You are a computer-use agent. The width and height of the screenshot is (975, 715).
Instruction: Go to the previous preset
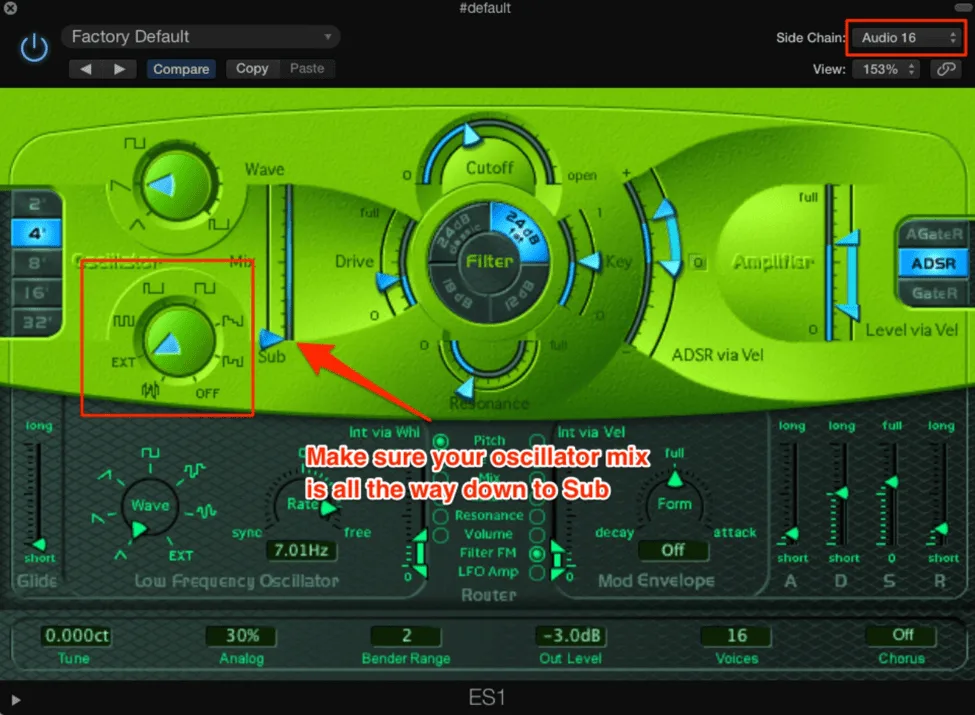[85, 68]
